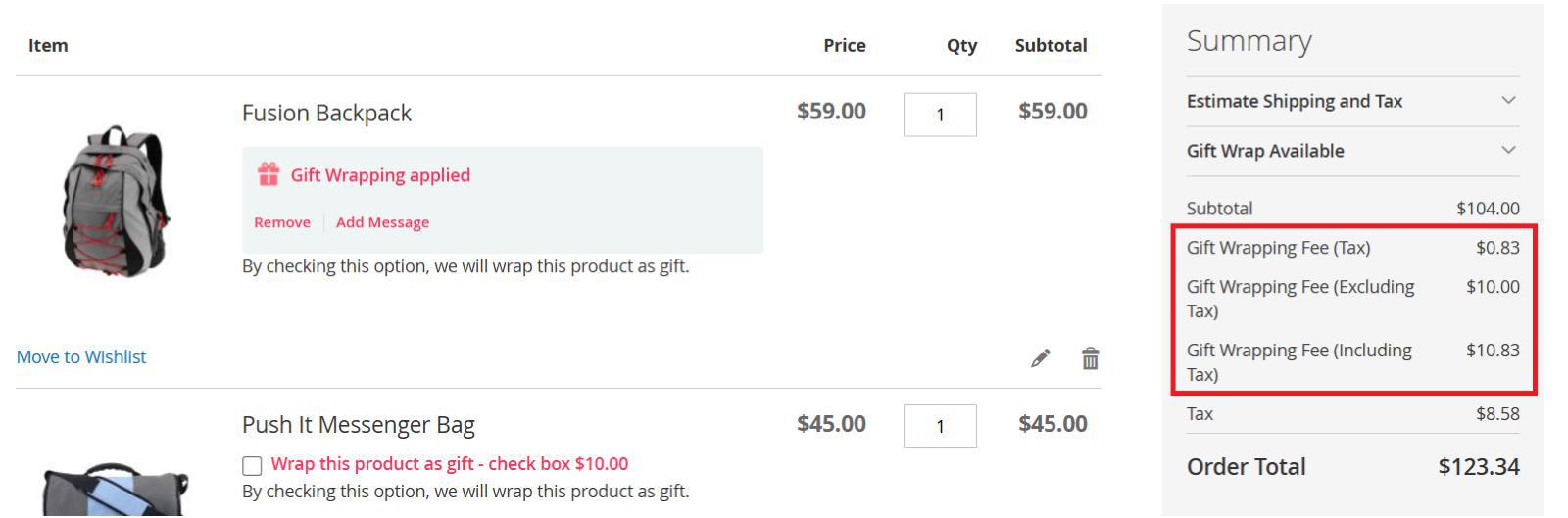Focus the Fusion Backpack quantity field
This screenshot has width=1568, height=518.
pyautogui.click(x=939, y=115)
